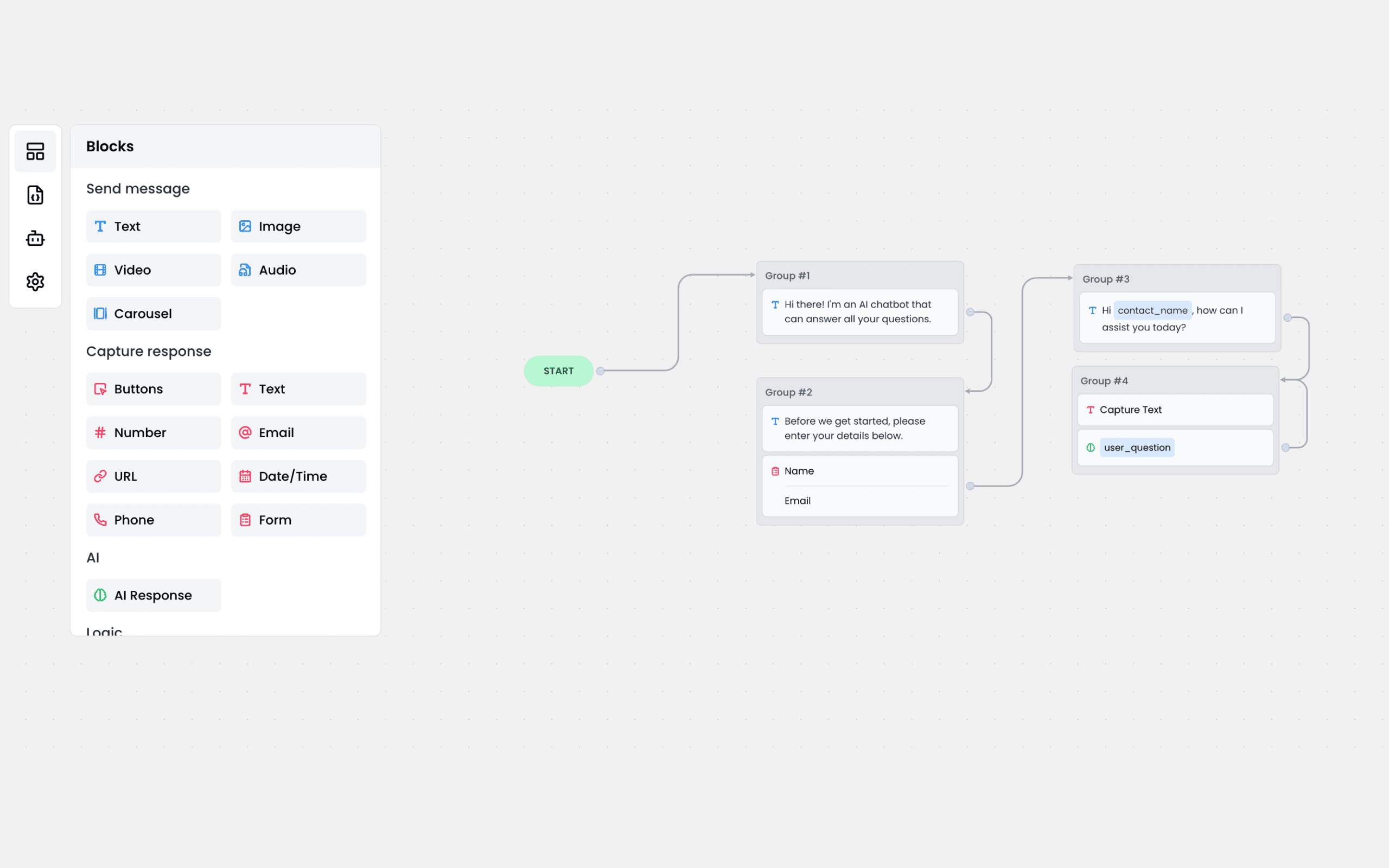The height and width of the screenshot is (868, 1389).
Task: Select the Form capture block
Action: point(298,520)
